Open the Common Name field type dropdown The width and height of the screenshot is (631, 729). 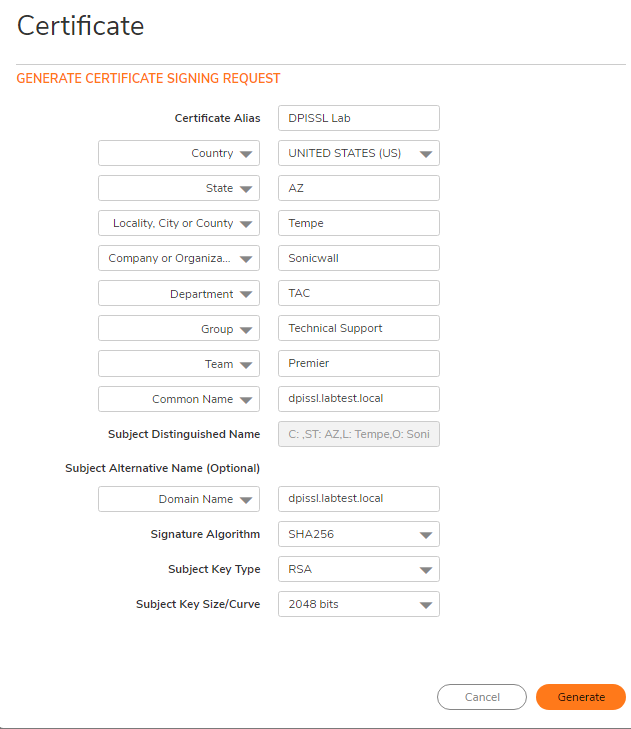[179, 399]
